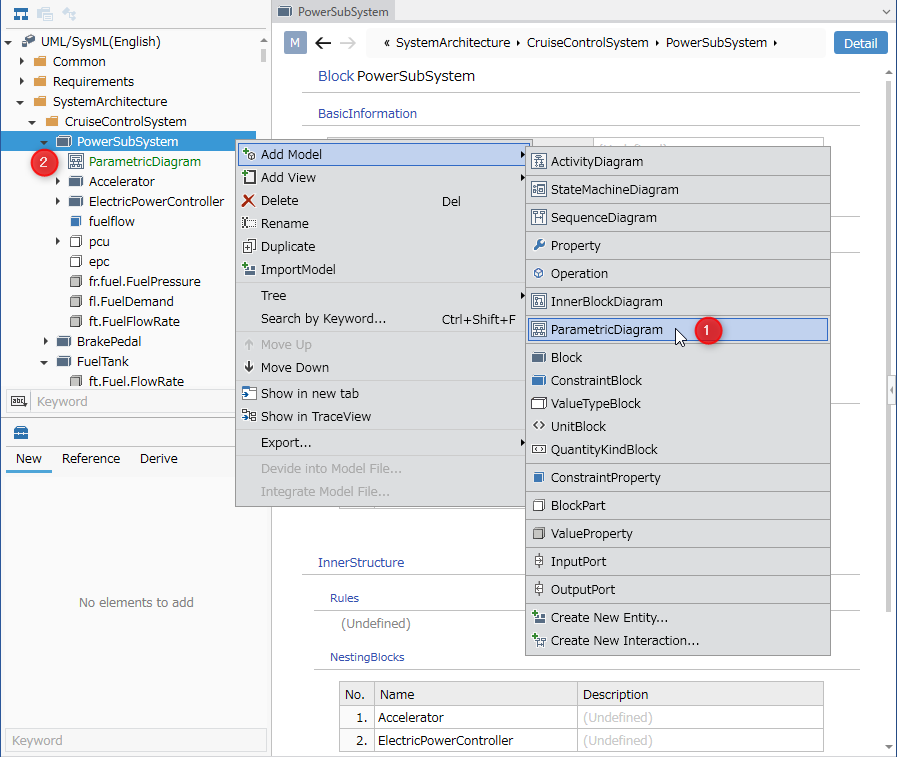This screenshot has height=757, width=897.
Task: Select the PowerSubSystem editor tab
Action: (333, 11)
